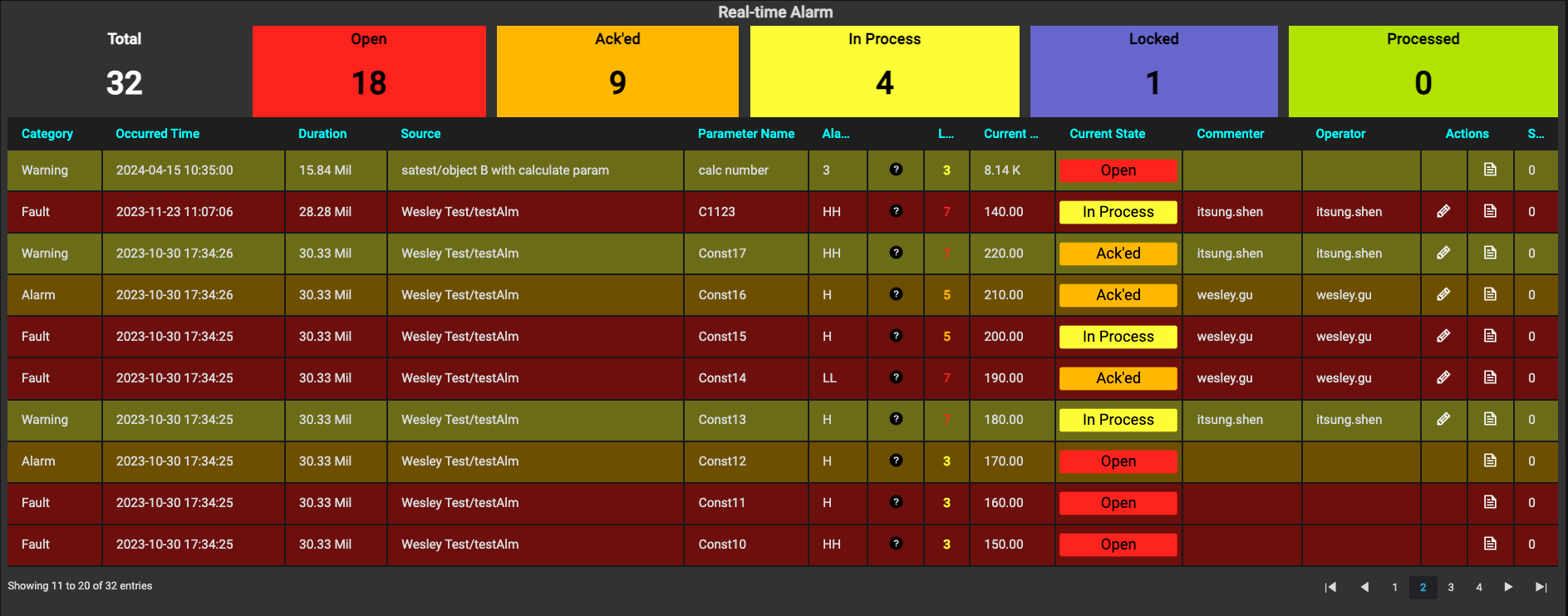Filter by the green Processed summary tile

[x=1423, y=71]
